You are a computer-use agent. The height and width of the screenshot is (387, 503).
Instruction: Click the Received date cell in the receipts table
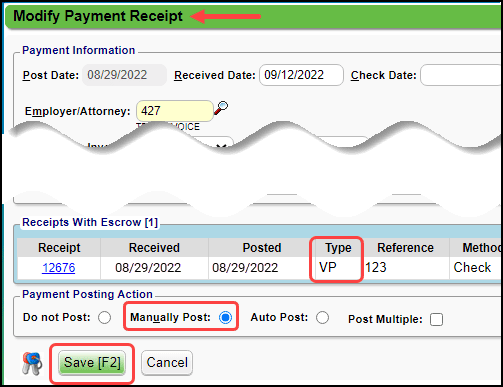point(154,268)
